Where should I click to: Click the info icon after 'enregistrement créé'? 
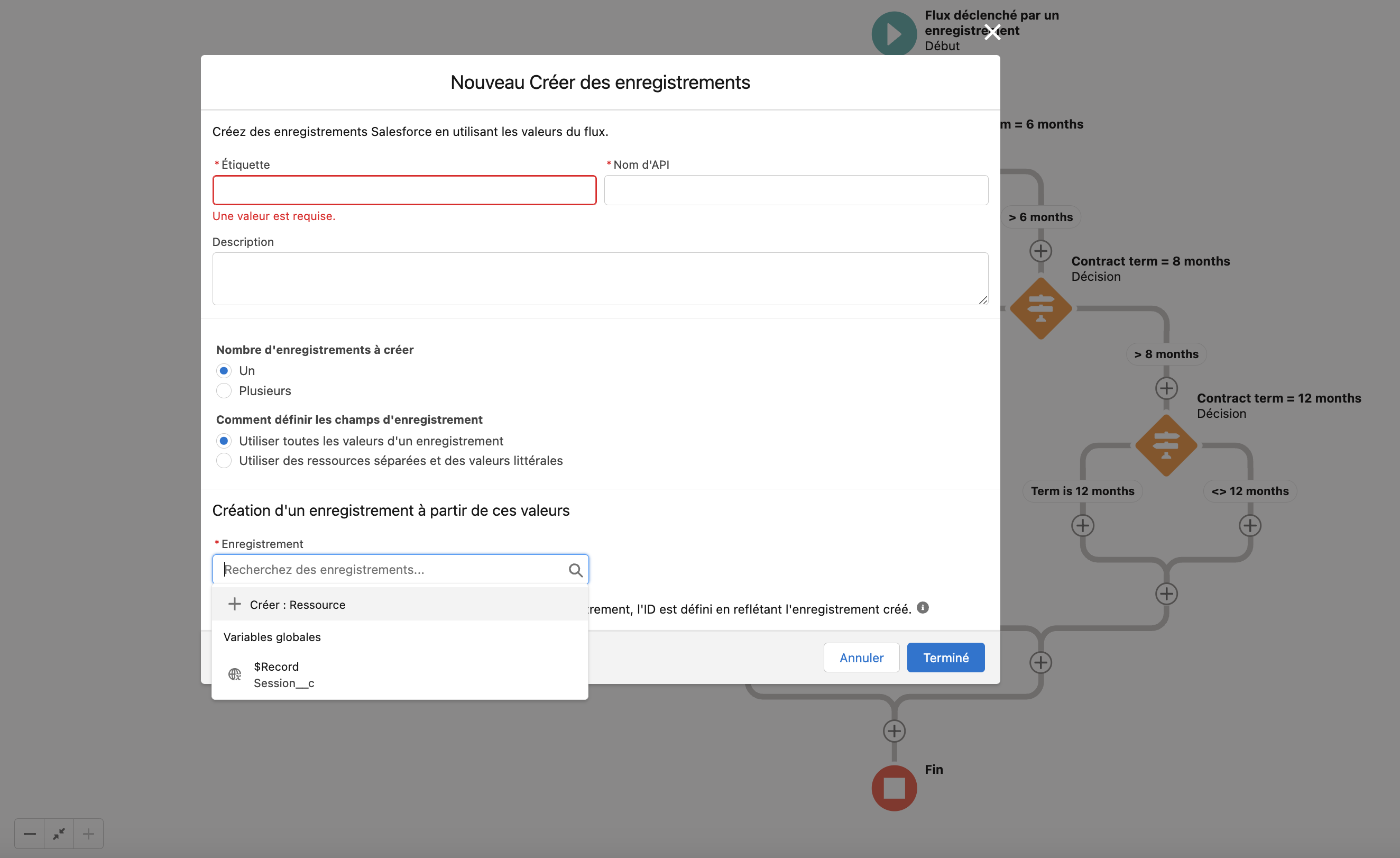click(x=923, y=608)
